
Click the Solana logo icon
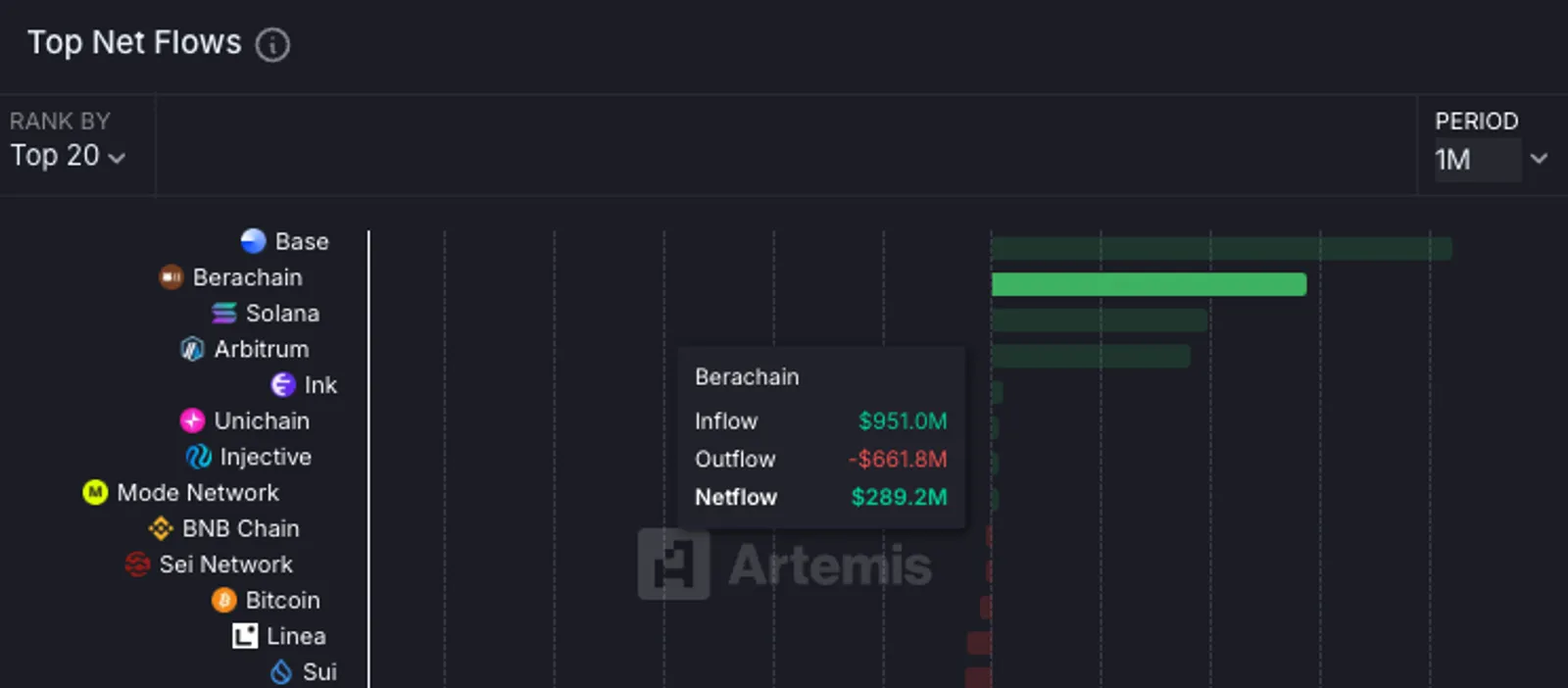coord(224,314)
